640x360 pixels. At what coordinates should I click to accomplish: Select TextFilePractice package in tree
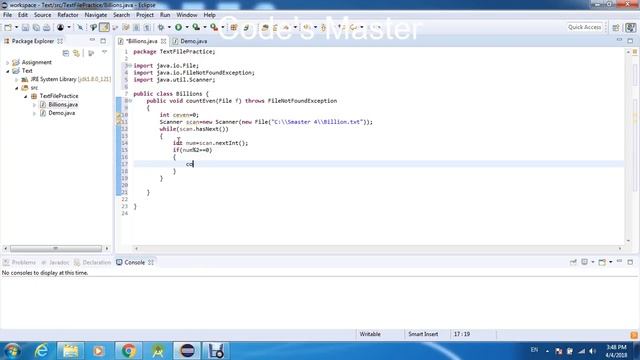[59, 96]
